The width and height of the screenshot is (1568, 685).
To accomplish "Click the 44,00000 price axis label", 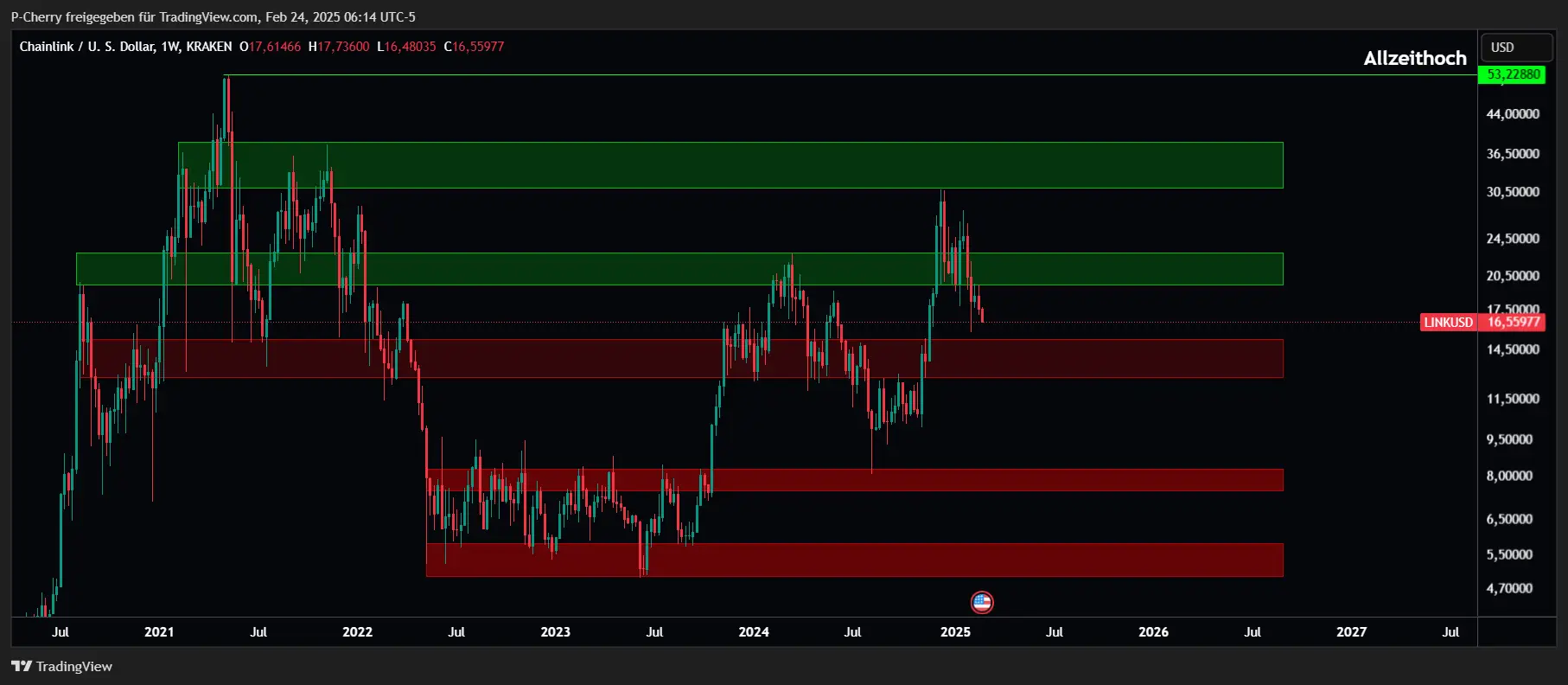I will (x=1513, y=114).
